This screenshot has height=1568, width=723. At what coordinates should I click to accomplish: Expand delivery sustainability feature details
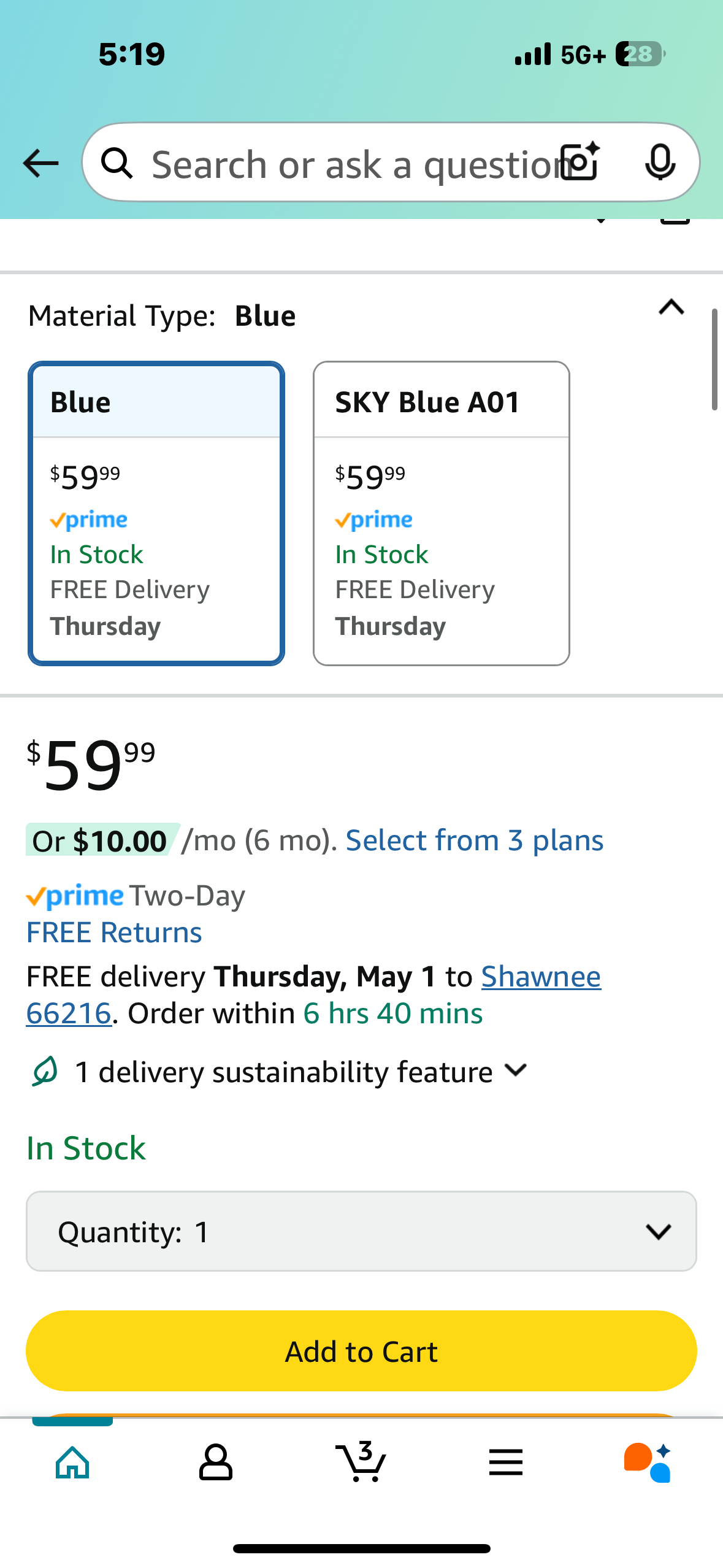tap(516, 1071)
